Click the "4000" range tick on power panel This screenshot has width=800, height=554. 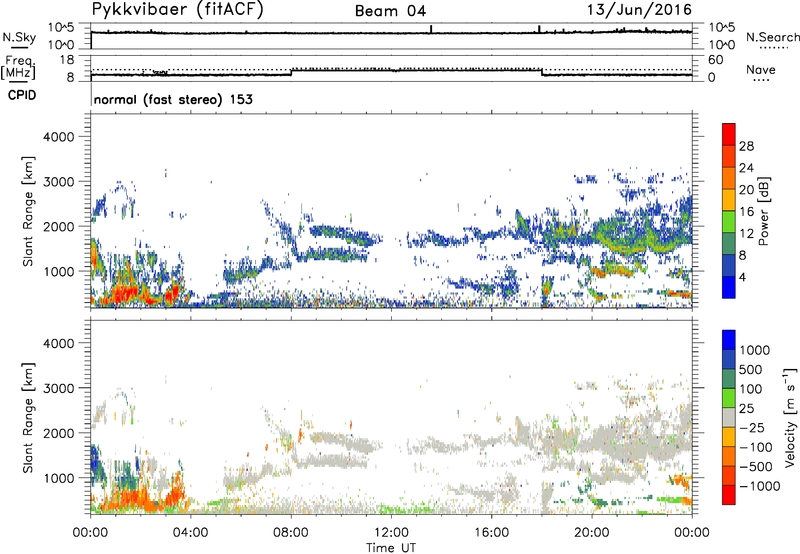point(58,137)
